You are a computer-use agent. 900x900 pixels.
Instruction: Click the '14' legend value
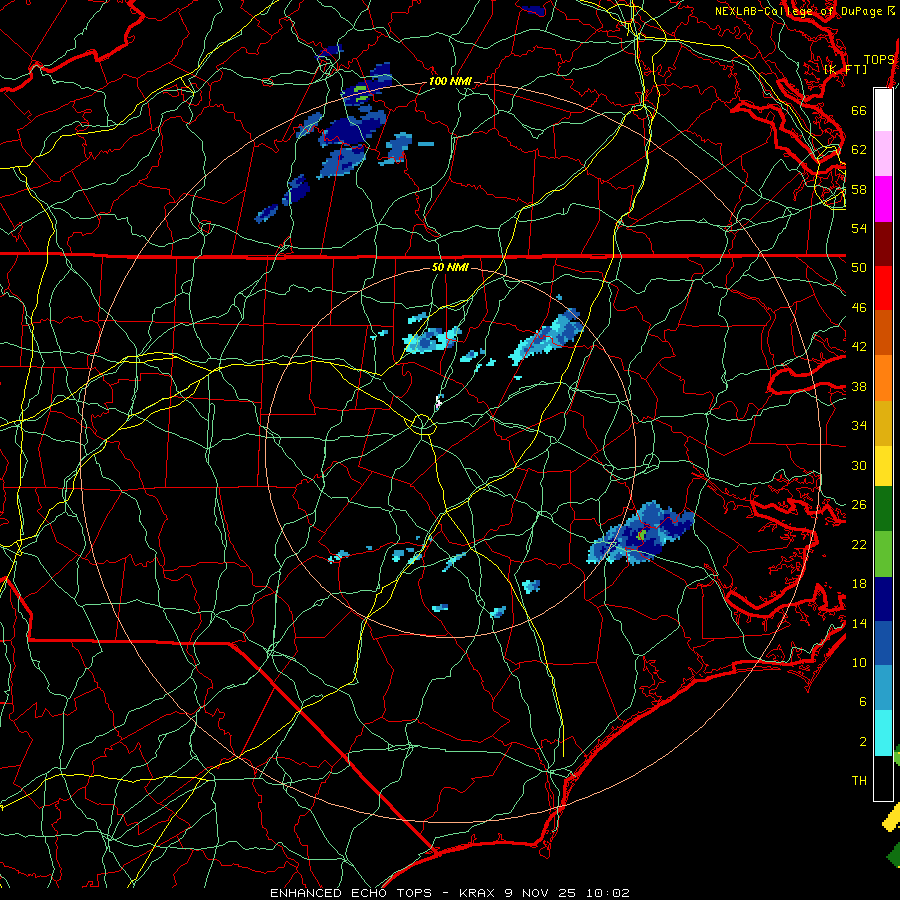[x=859, y=623]
